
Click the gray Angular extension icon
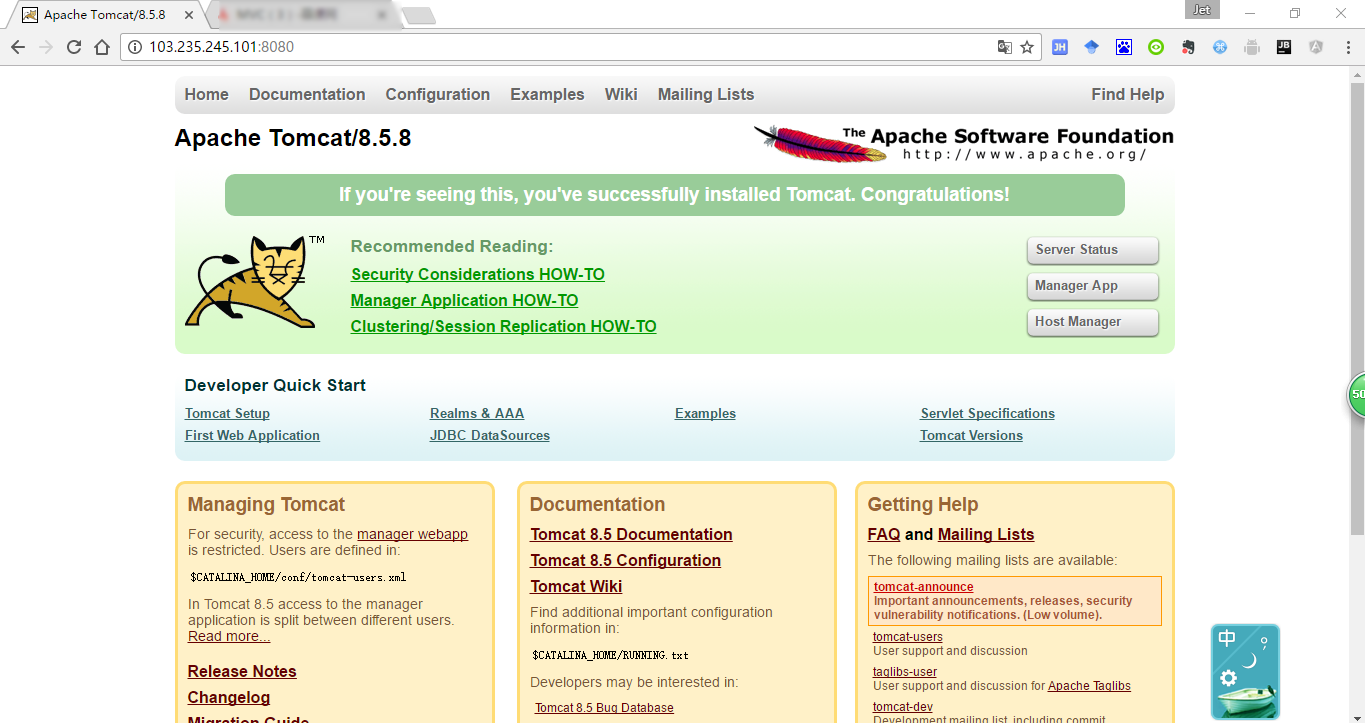point(1316,47)
